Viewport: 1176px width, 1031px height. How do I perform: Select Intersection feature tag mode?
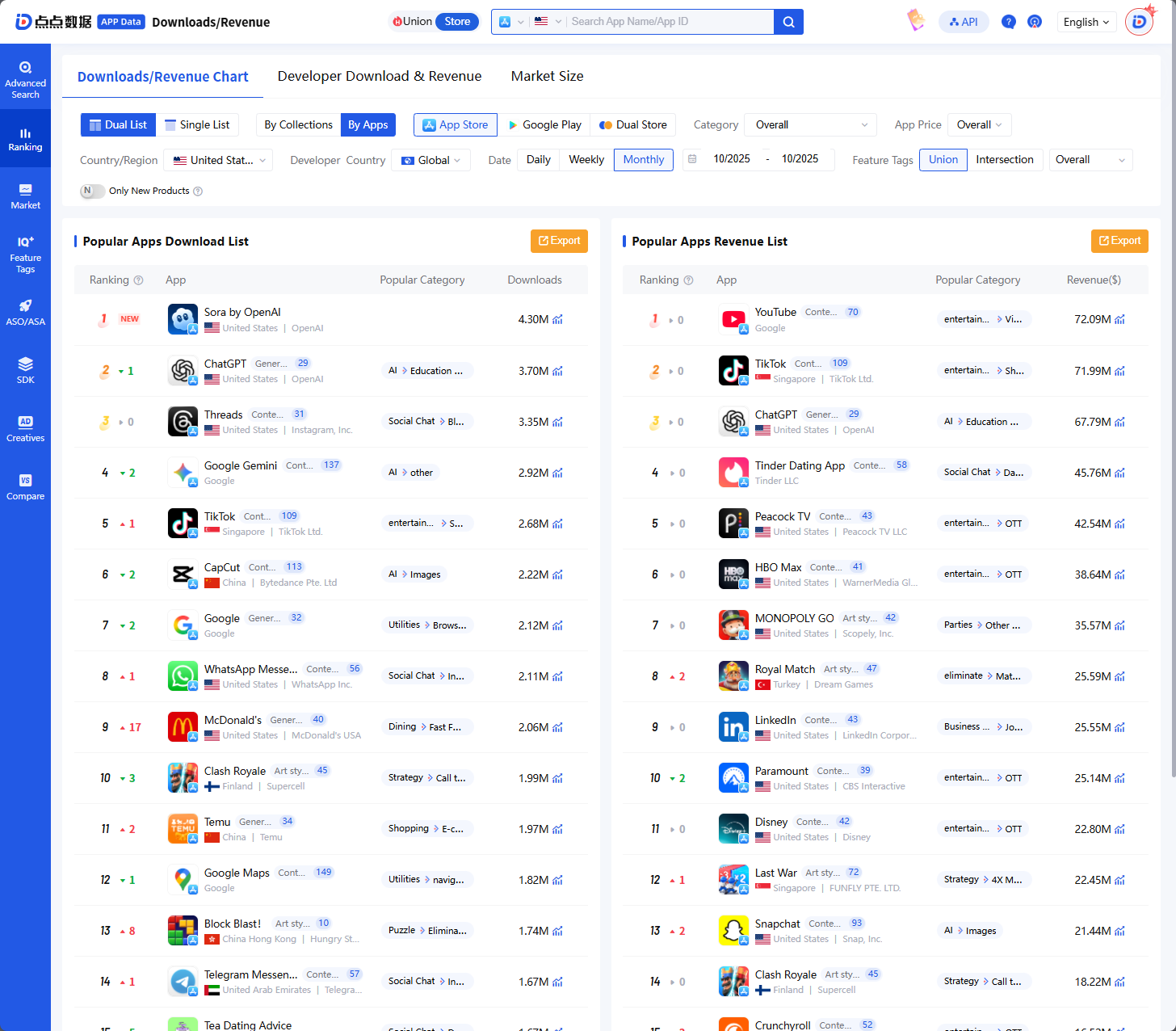1005,159
